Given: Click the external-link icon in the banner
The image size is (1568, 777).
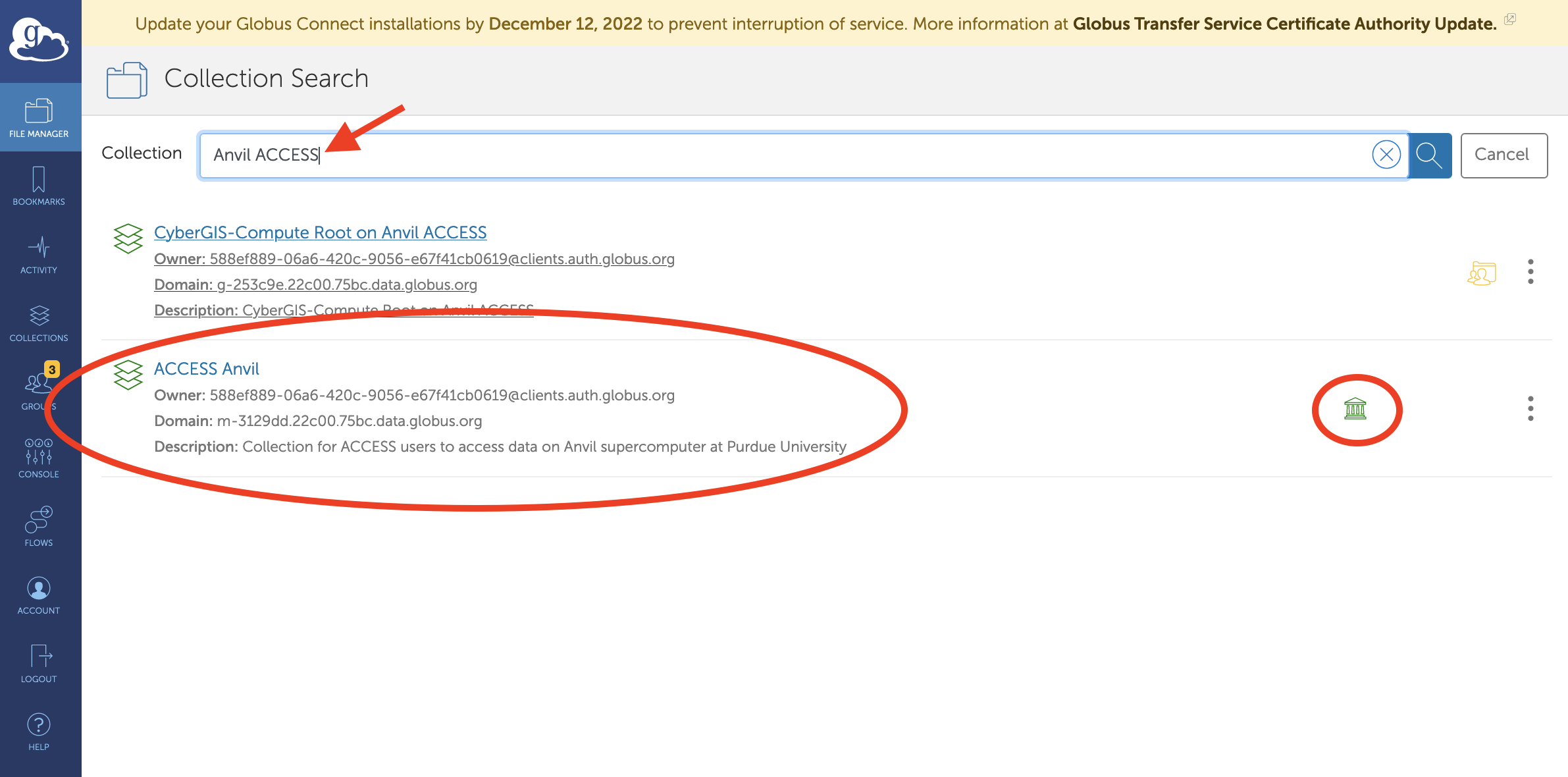Looking at the screenshot, I should tap(1510, 20).
